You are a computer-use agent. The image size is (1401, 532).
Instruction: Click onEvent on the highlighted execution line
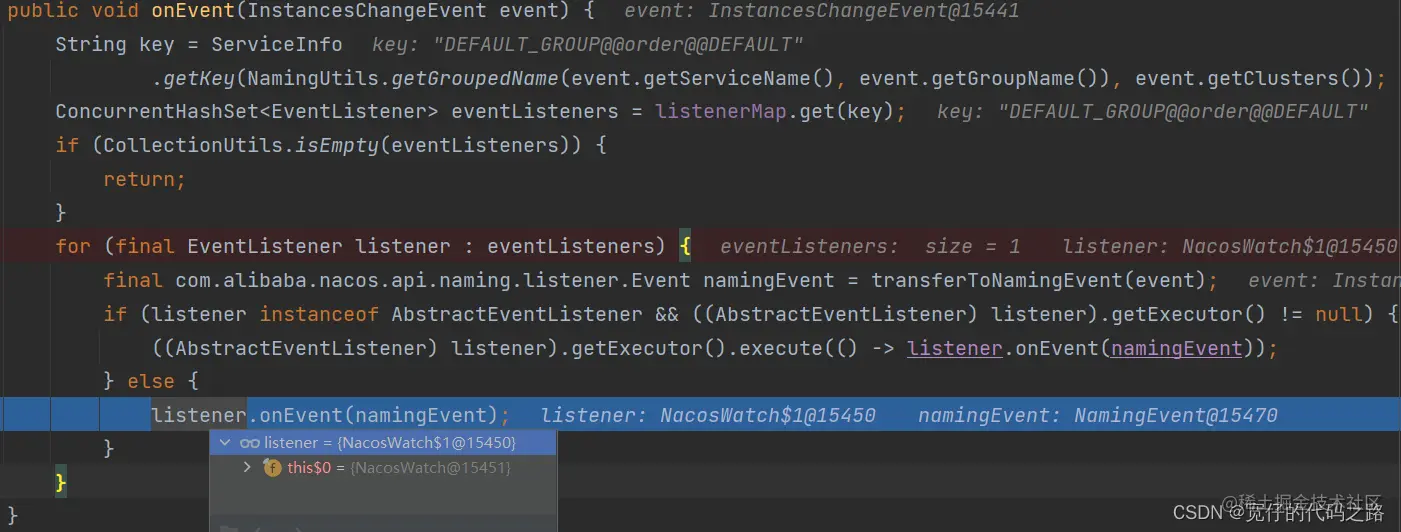(301, 415)
